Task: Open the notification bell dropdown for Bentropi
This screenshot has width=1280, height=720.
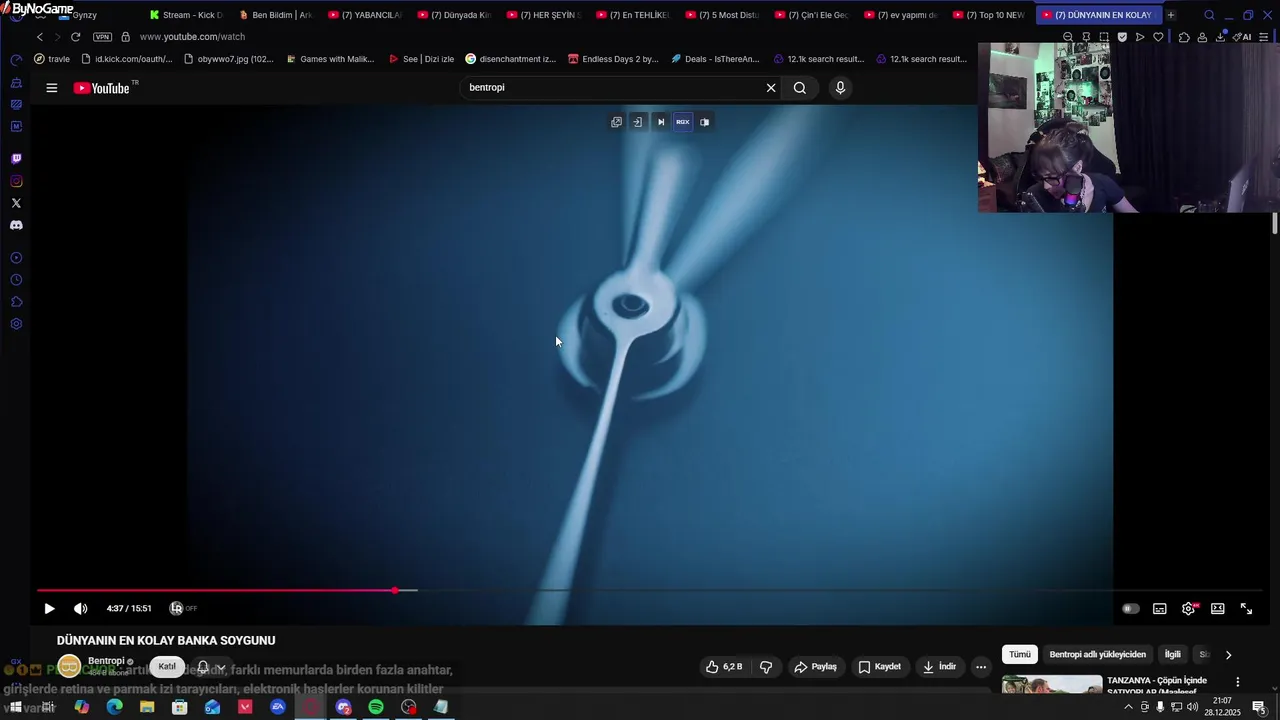Action: pyautogui.click(x=211, y=667)
